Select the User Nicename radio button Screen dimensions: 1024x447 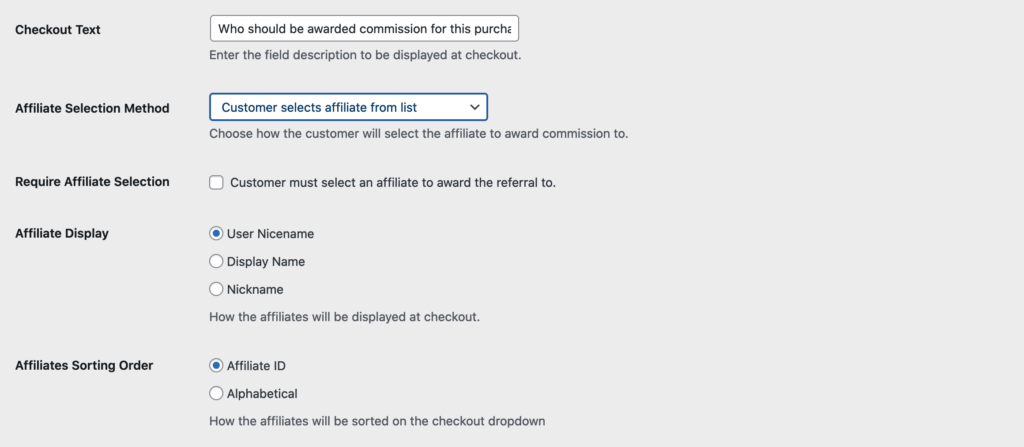pos(216,234)
